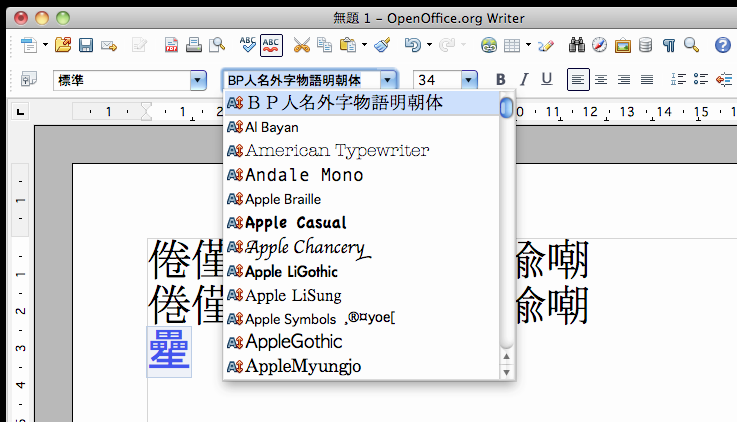Select Apple Chancery in font list
Image resolution: width=737 pixels, height=422 pixels.
361,247
